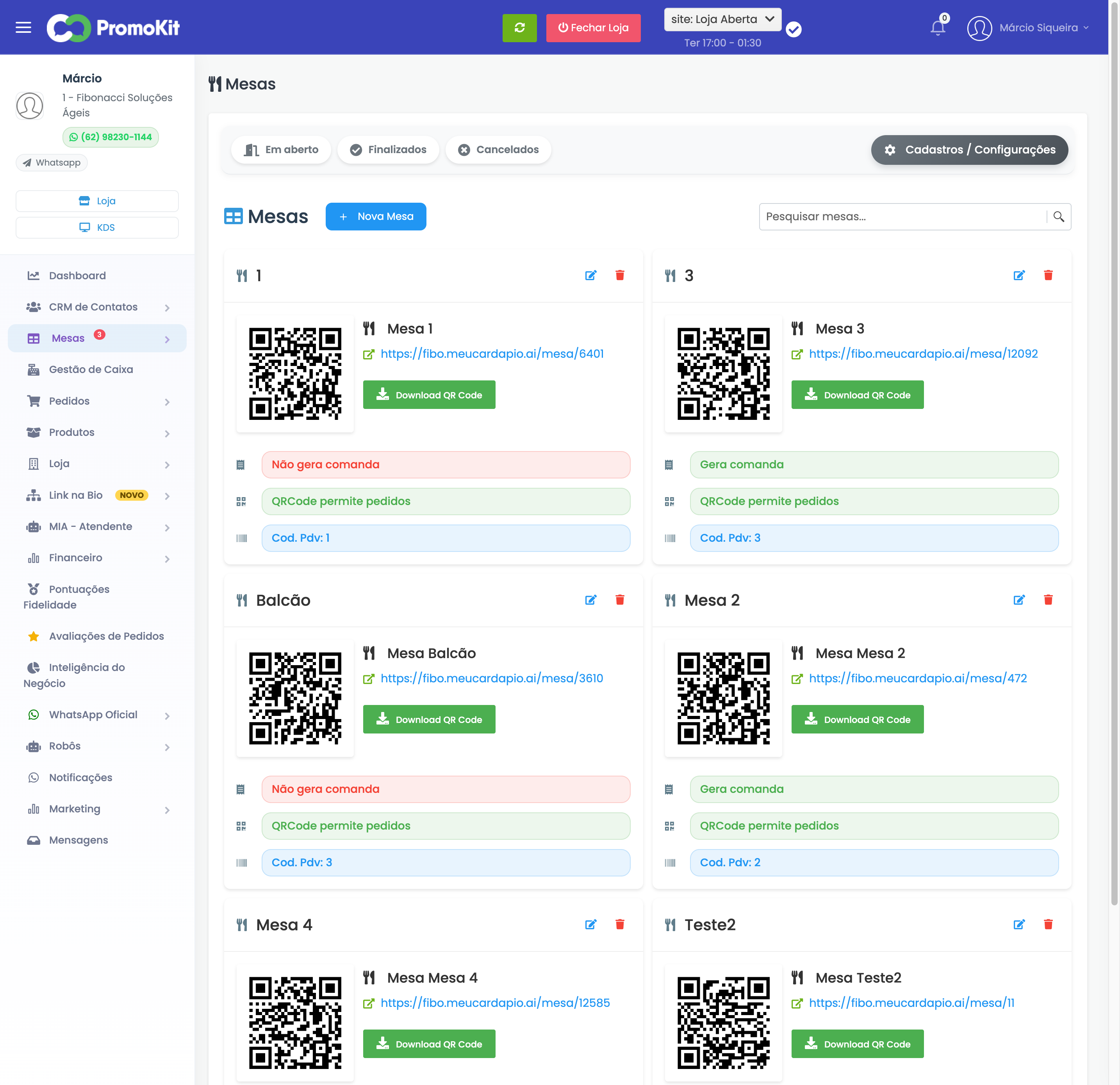Click the Fechar Loja button

[x=593, y=28]
